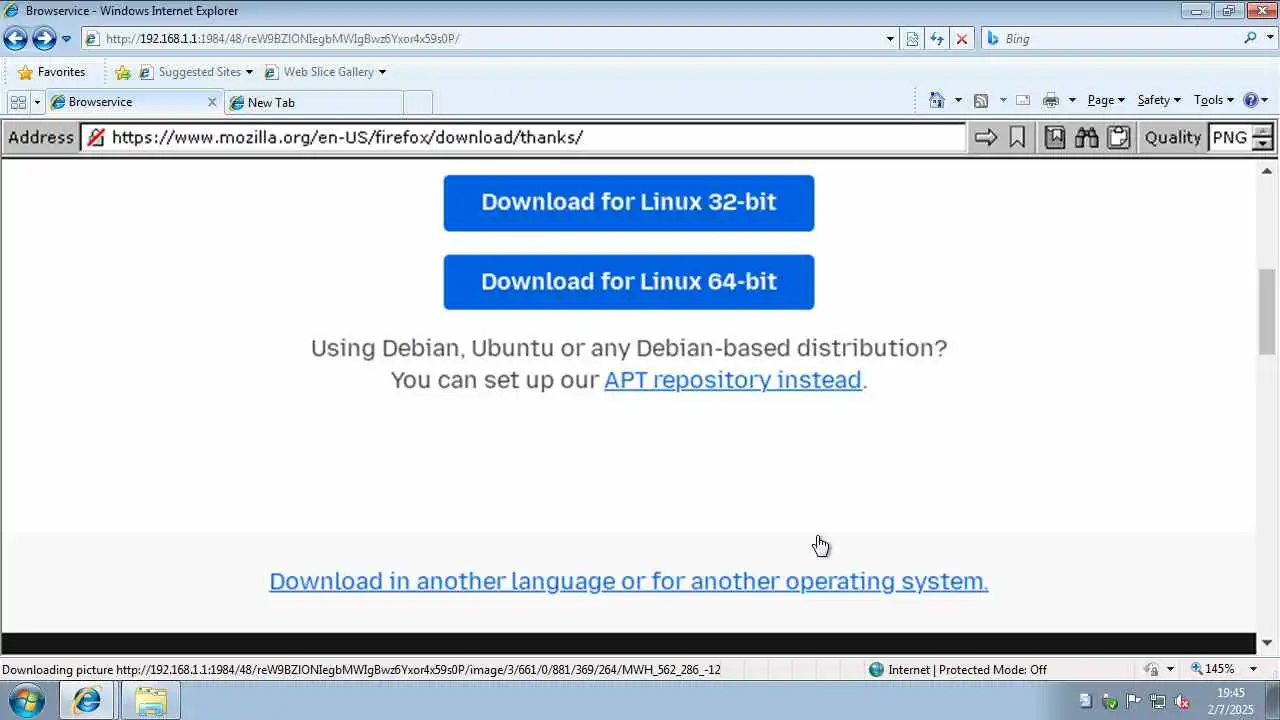Image resolution: width=1280 pixels, height=720 pixels.
Task: Open recent pages dropdown next to forward arrow
Action: [x=66, y=39]
